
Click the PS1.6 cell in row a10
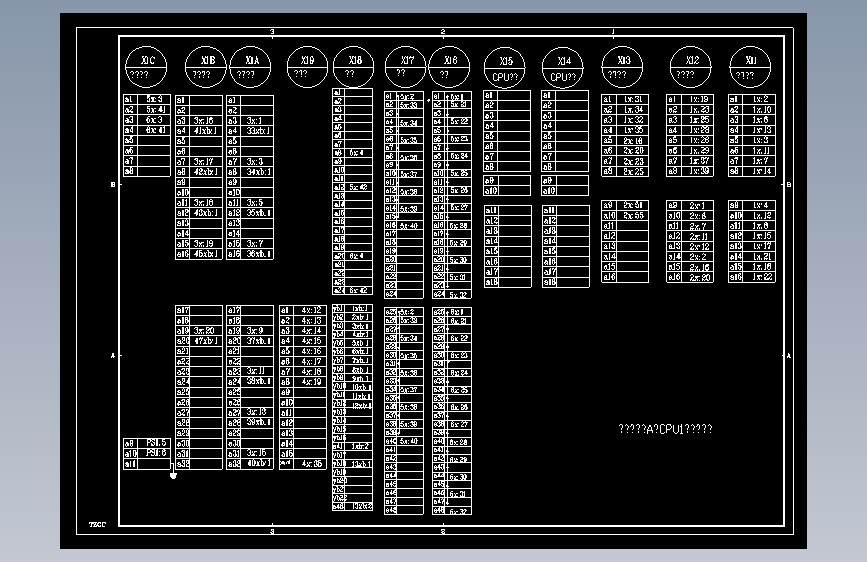click(153, 454)
